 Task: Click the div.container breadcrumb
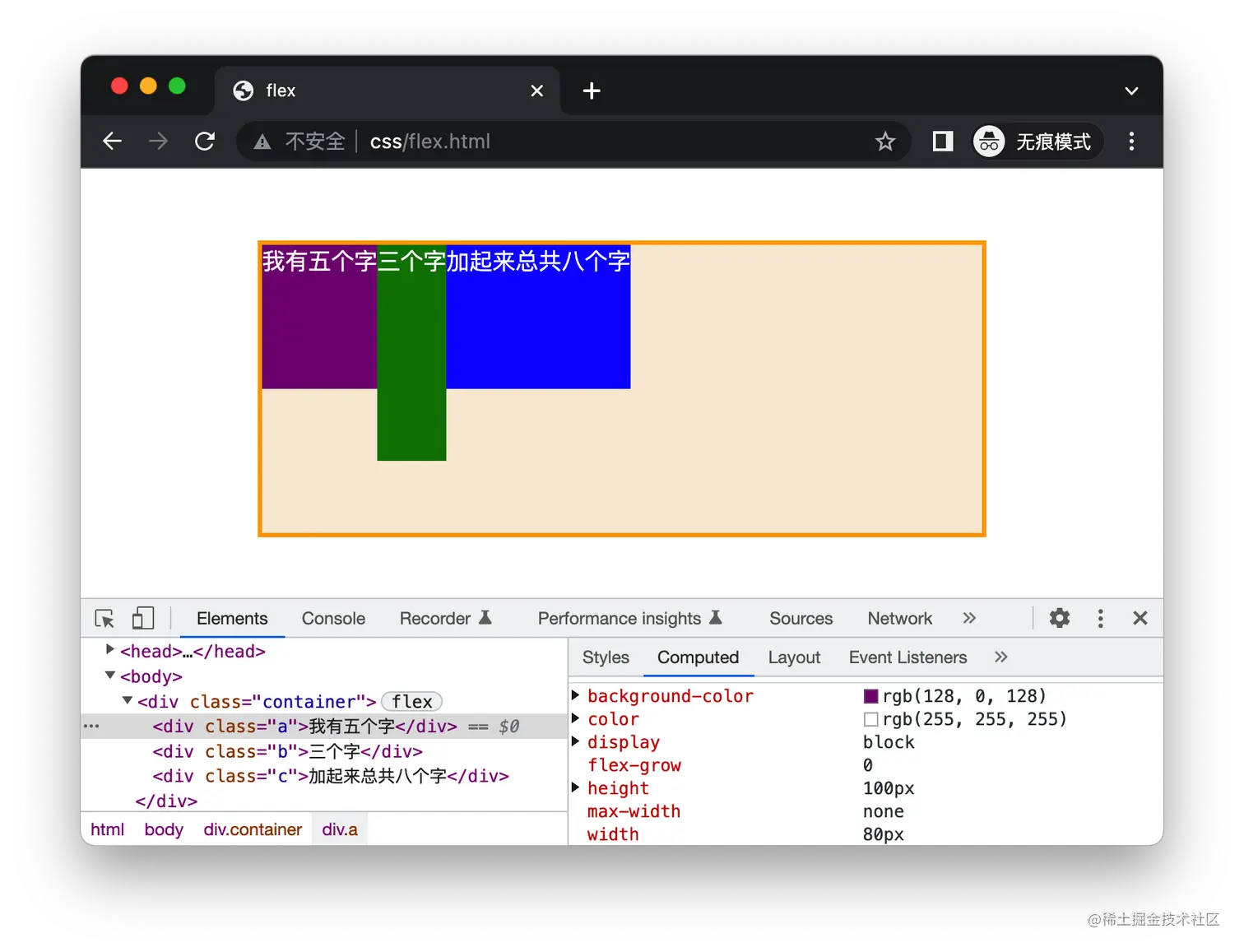(253, 829)
